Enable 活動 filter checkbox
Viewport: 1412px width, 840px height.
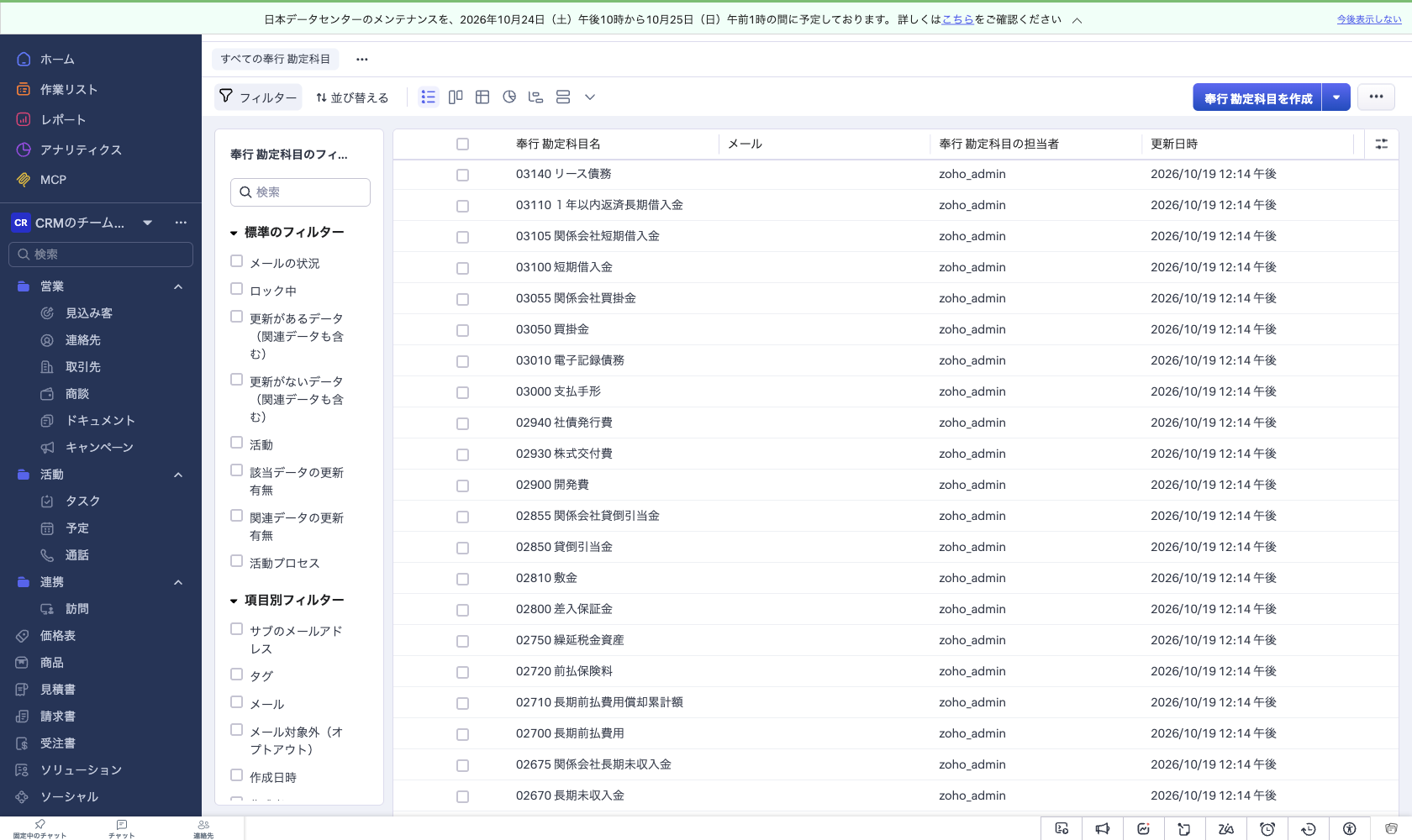tap(237, 443)
